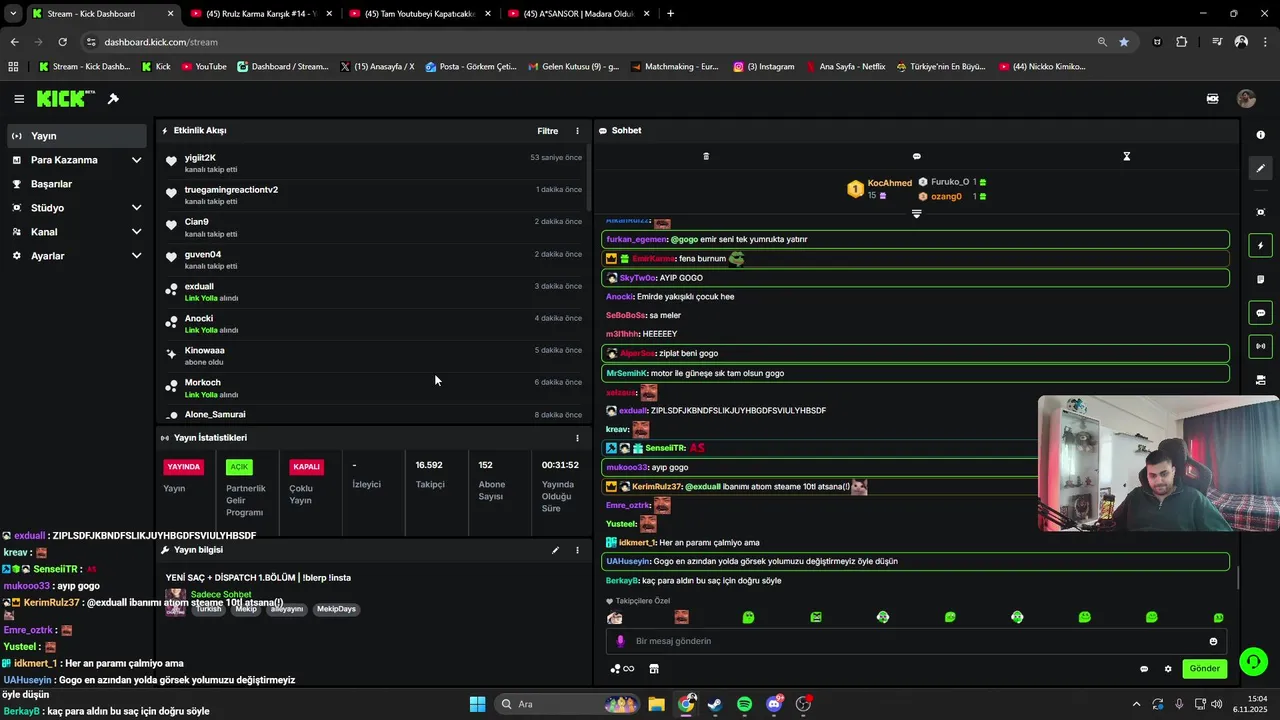This screenshot has width=1280, height=720.
Task: Collapse the chat leaderboard arrow
Action: 917,214
